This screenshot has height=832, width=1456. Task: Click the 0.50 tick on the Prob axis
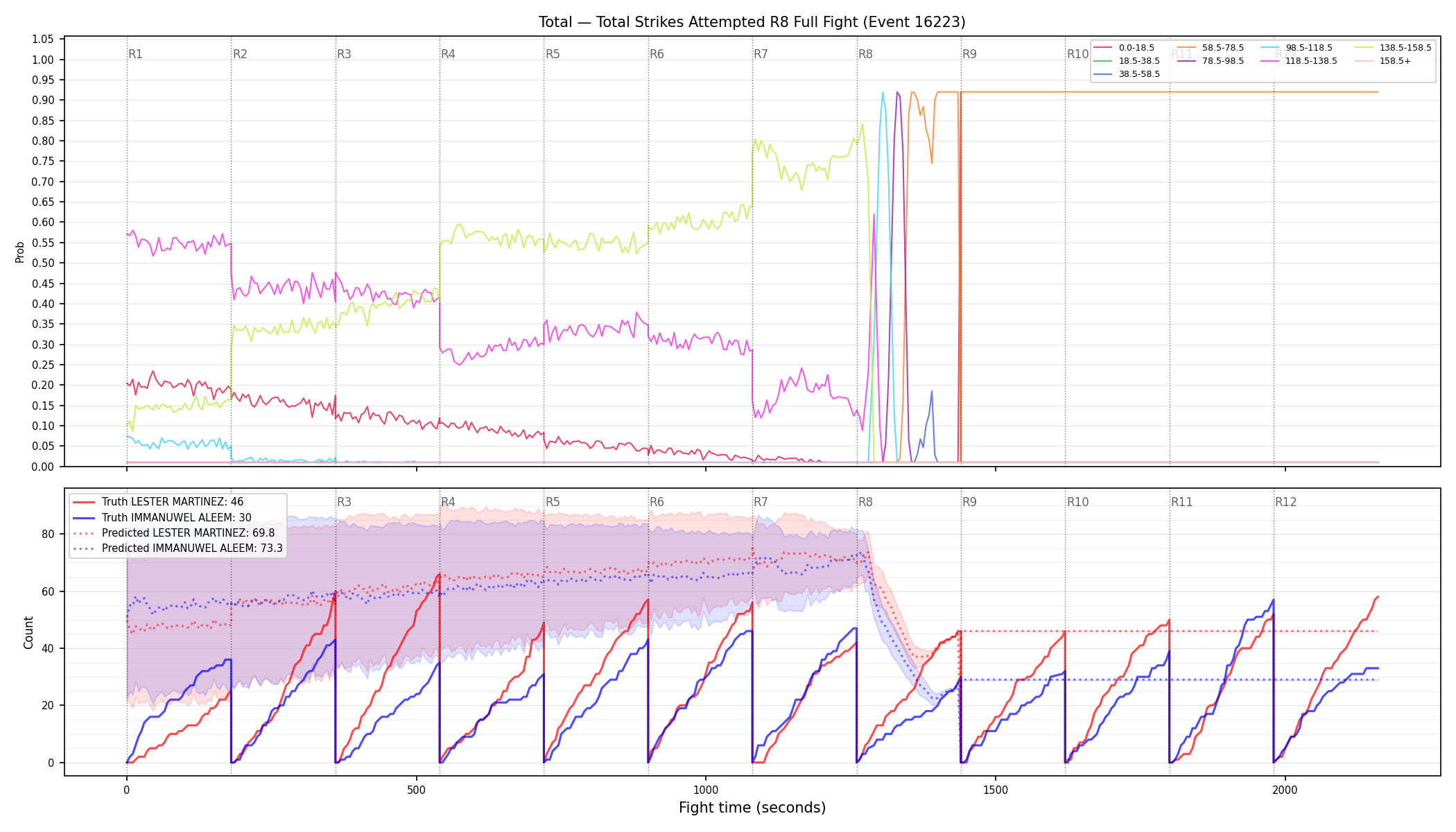click(x=43, y=263)
